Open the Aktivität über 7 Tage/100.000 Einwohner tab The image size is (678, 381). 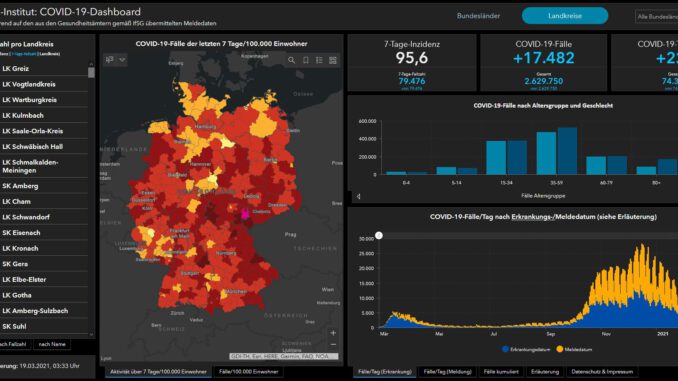click(x=158, y=371)
